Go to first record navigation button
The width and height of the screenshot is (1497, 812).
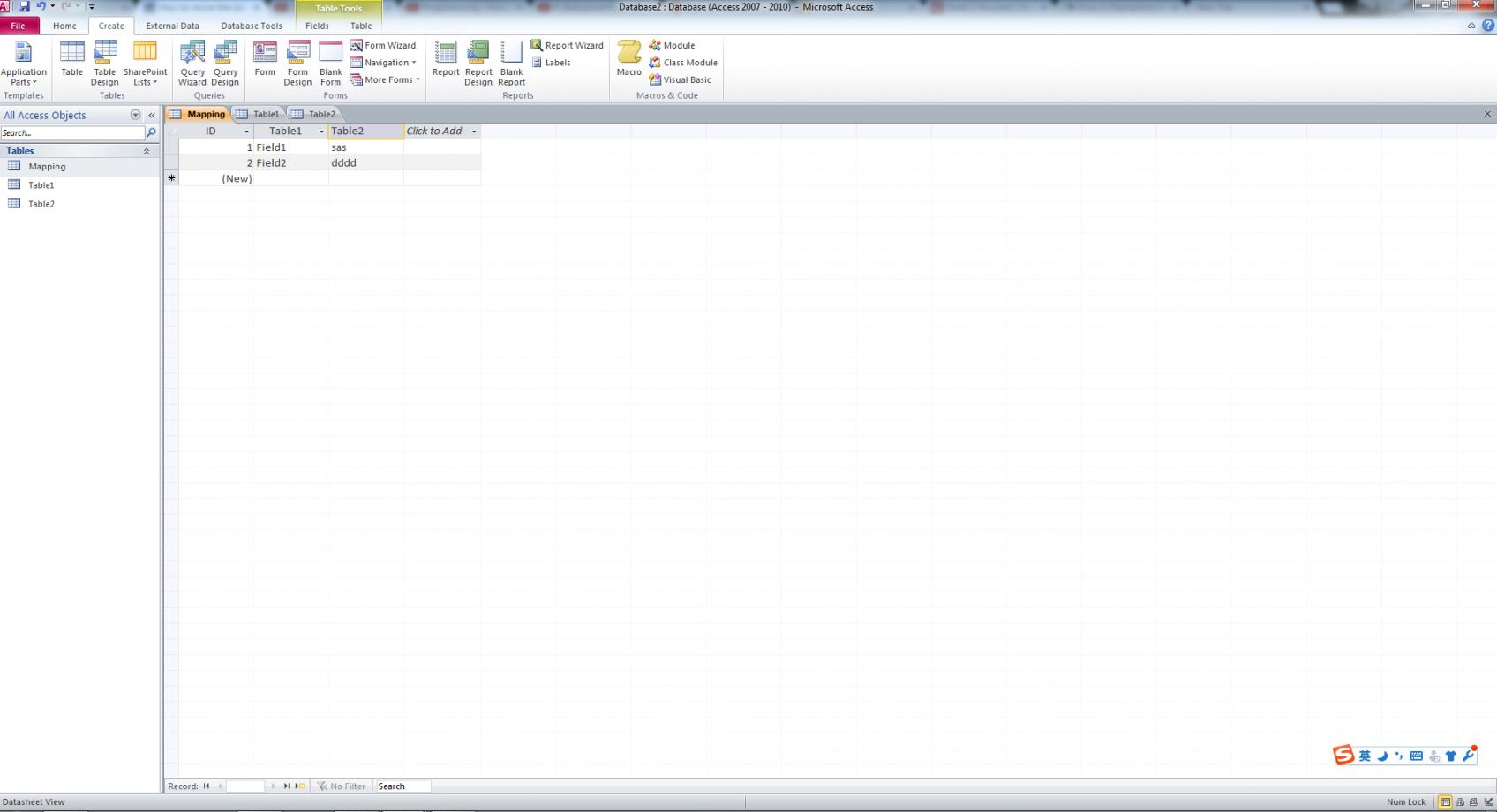(x=207, y=786)
